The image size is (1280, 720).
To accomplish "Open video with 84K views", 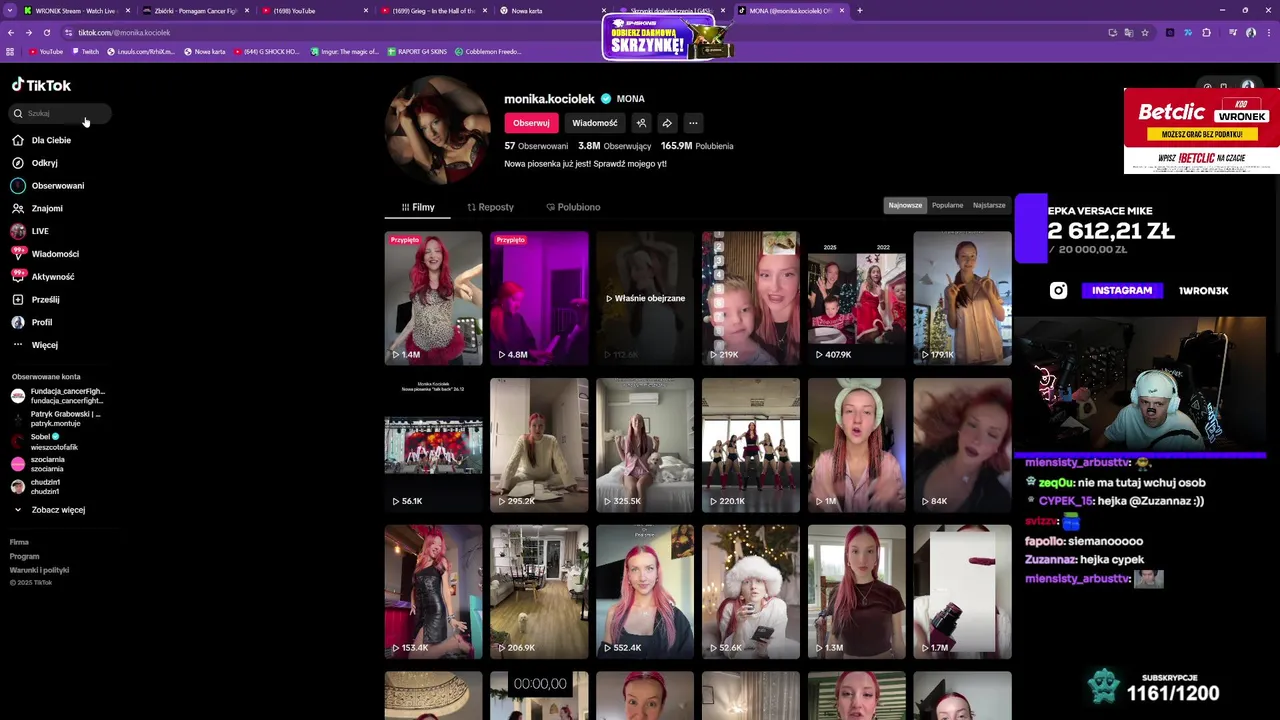I will click(x=962, y=445).
